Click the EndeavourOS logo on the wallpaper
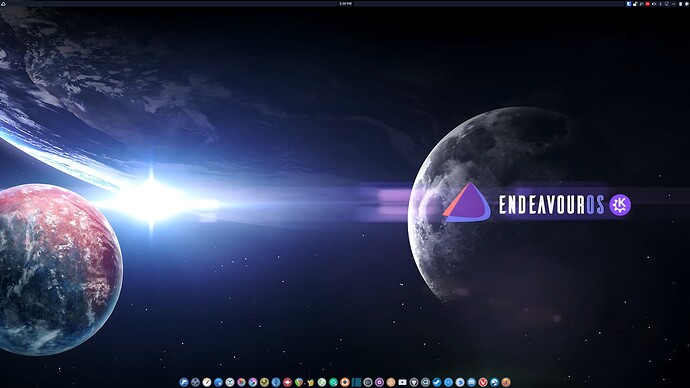Viewport: 690px width, 388px height. point(466,202)
